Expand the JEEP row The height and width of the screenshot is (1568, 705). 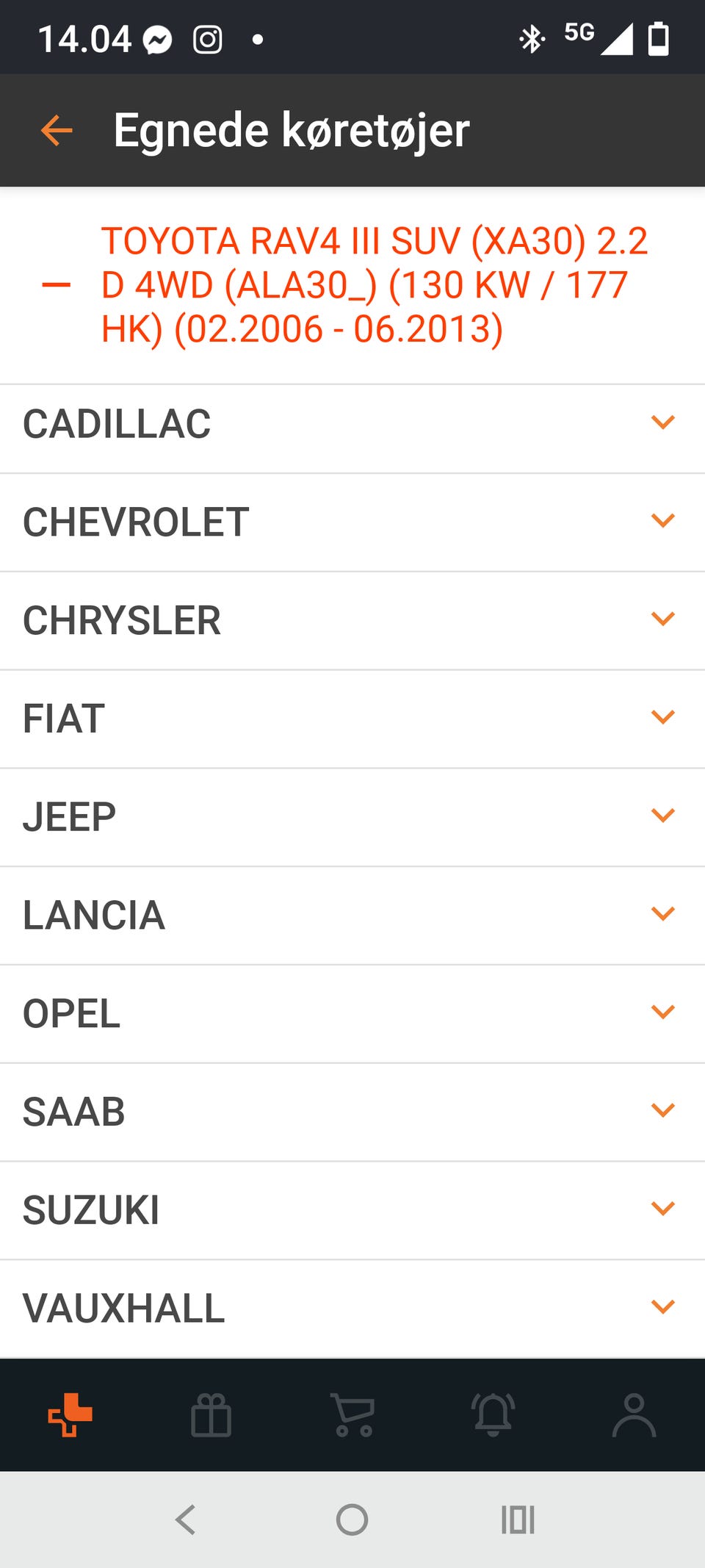352,816
